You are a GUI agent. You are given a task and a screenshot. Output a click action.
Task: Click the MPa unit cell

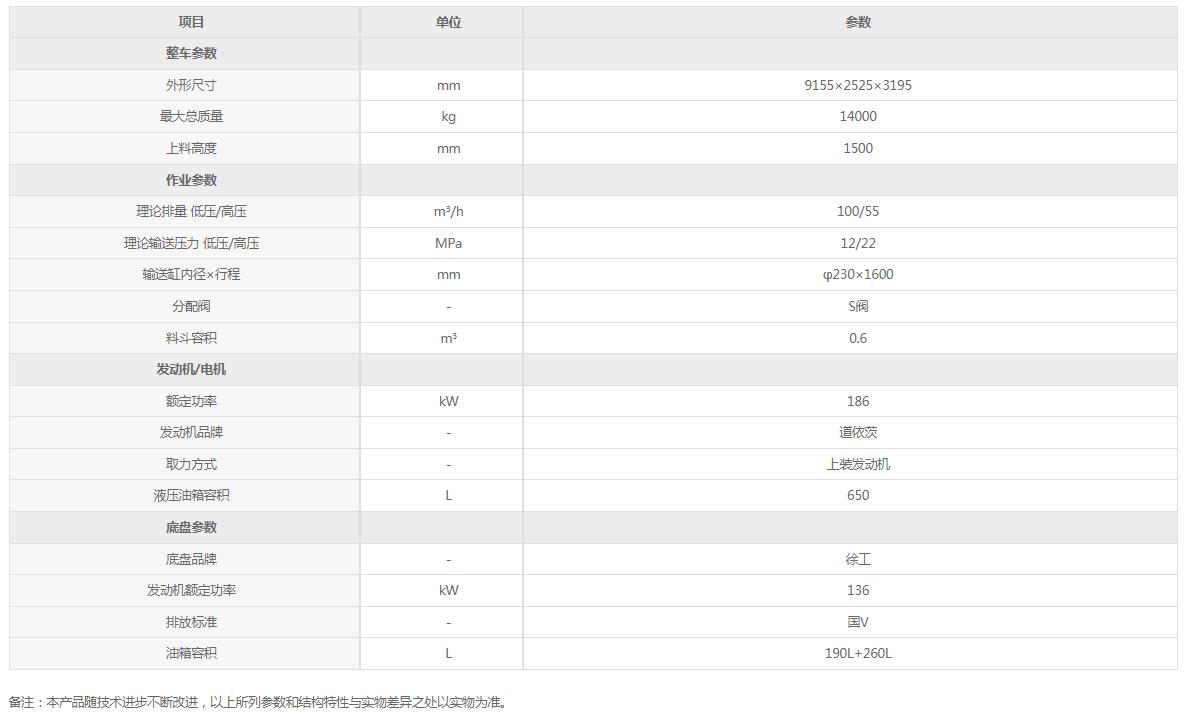click(448, 243)
